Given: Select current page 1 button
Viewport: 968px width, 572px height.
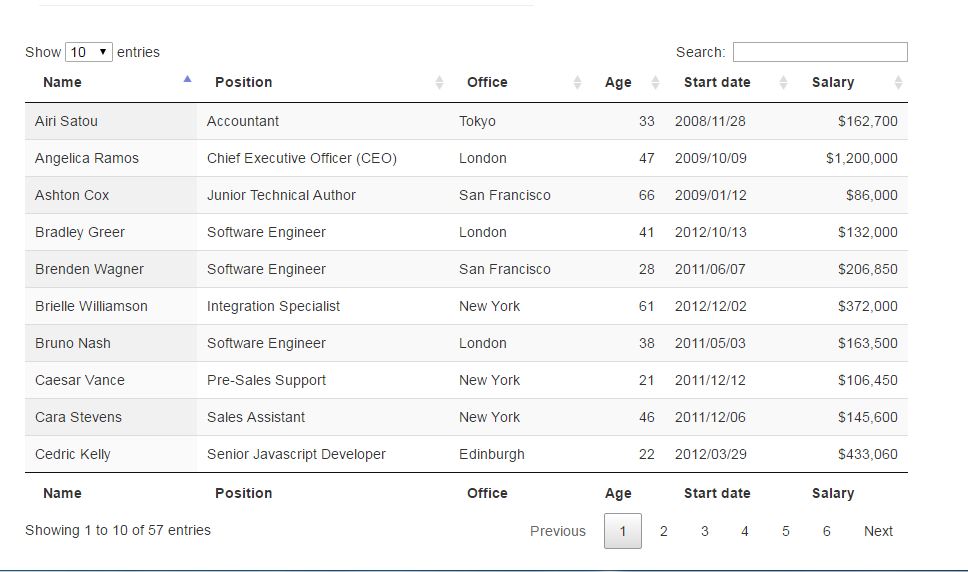Looking at the screenshot, I should tap(622, 531).
